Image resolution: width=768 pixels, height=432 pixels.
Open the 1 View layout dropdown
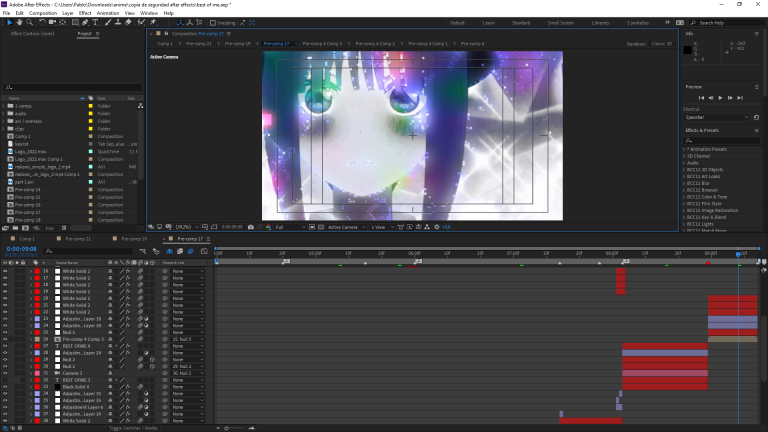point(383,227)
